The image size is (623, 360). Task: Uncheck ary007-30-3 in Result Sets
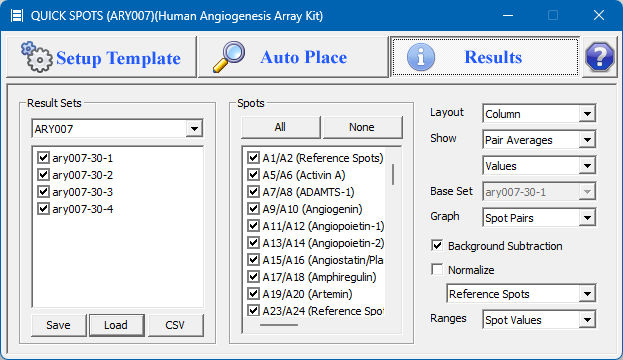(x=43, y=192)
